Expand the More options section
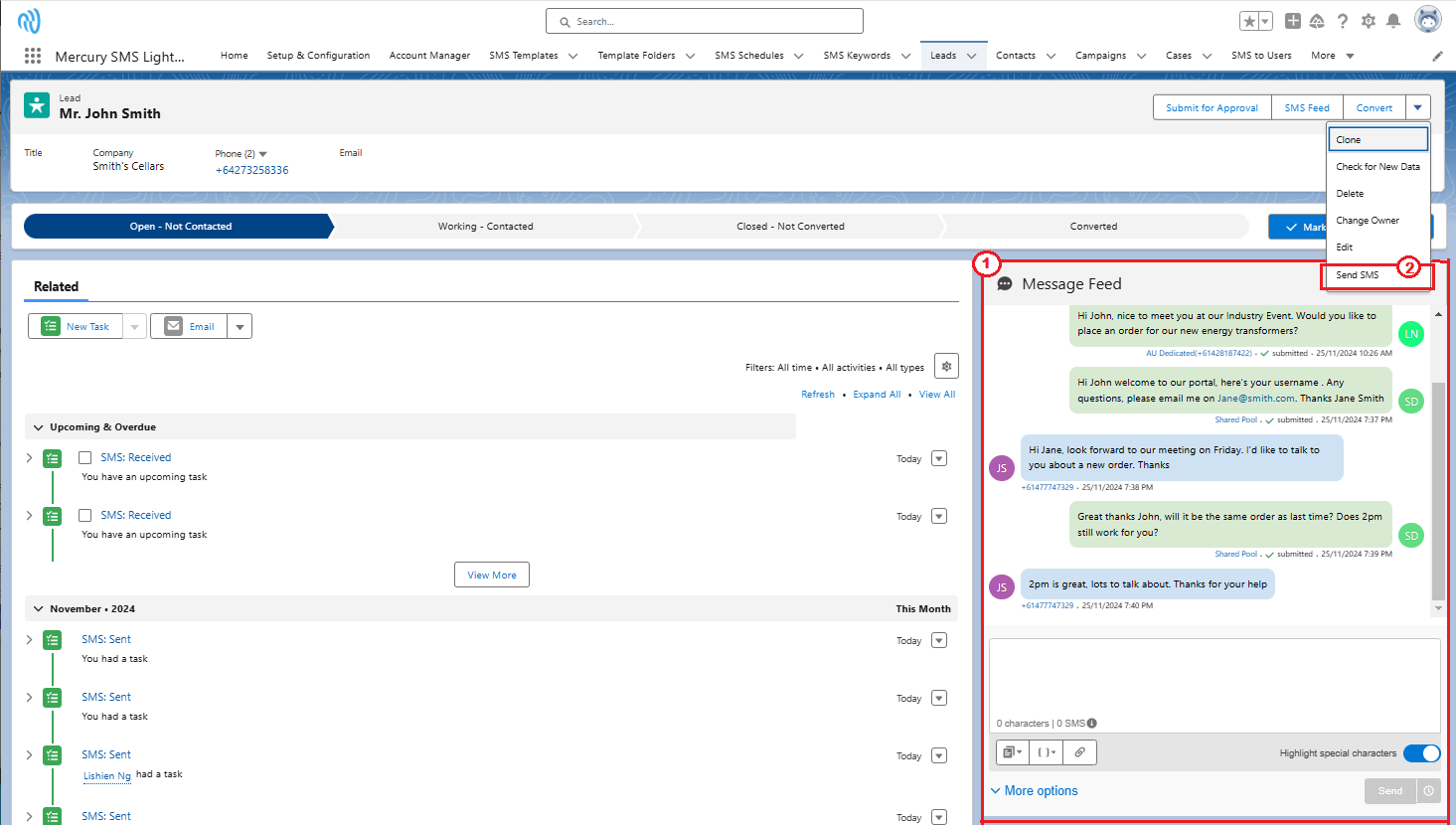The height and width of the screenshot is (825, 1456). (1034, 791)
